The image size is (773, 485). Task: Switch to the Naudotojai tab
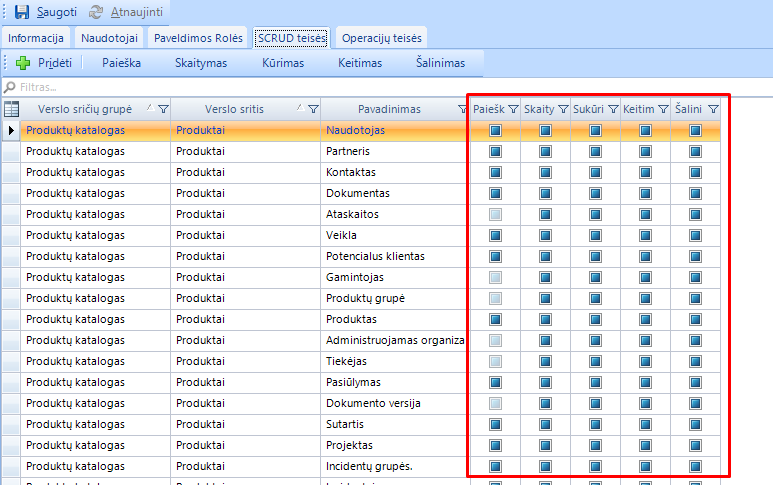coord(109,38)
